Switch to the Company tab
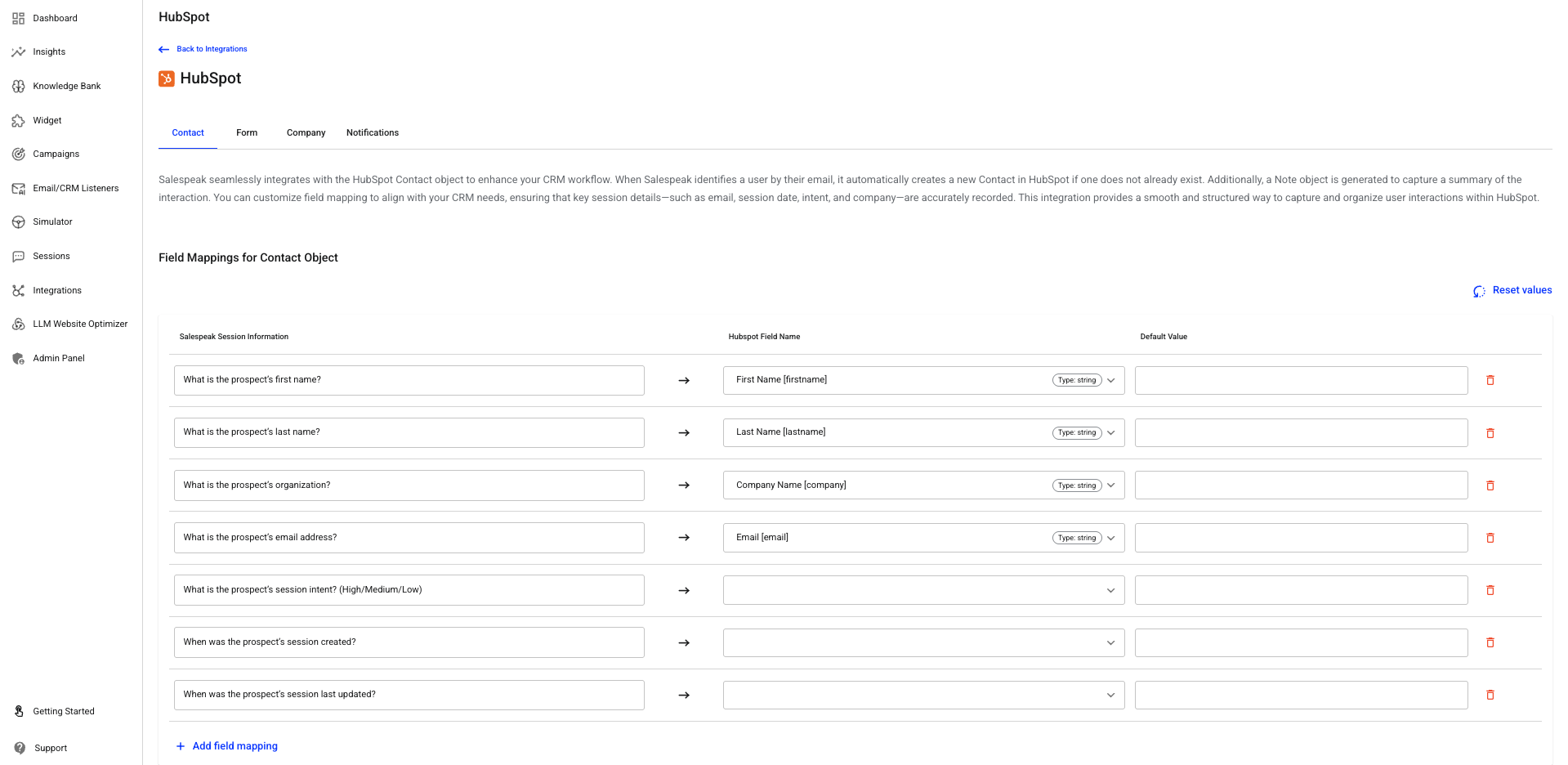 306,132
